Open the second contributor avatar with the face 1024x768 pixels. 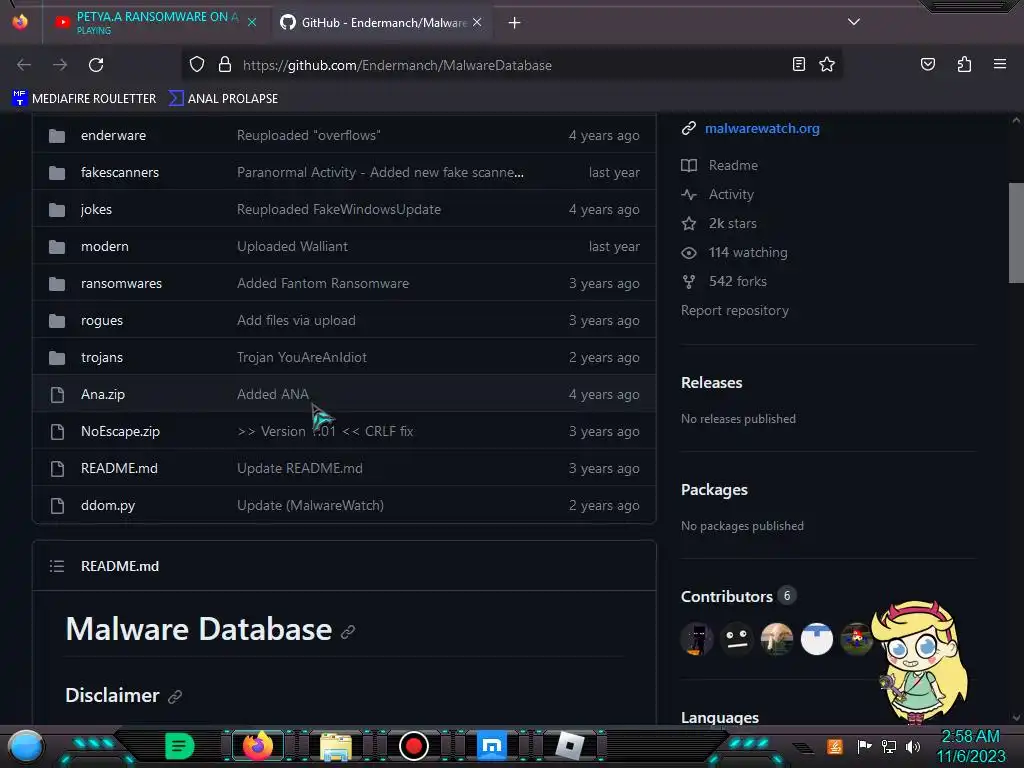737,639
